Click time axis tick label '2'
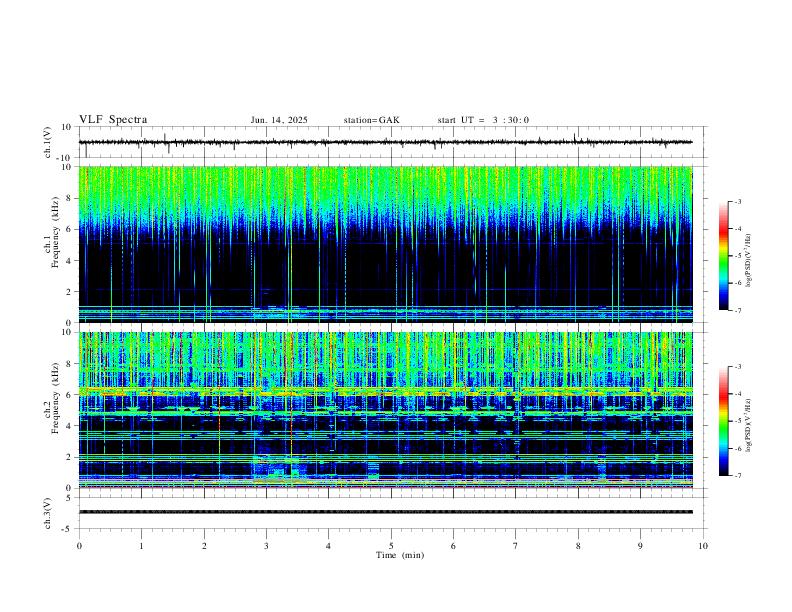This screenshot has height=612, width=792. point(204,546)
